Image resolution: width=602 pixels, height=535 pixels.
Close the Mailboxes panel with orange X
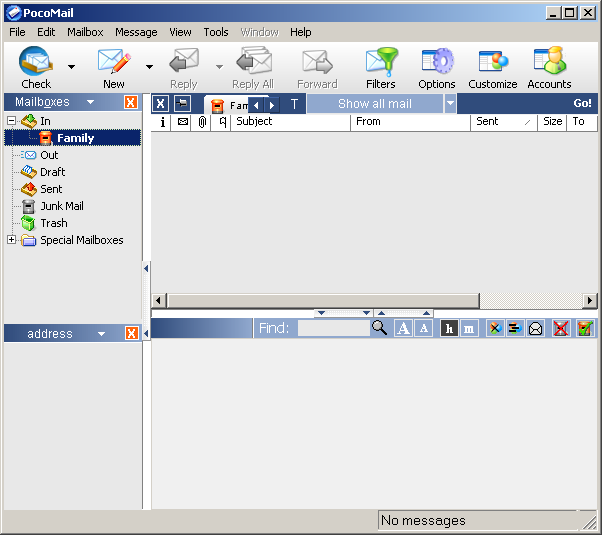[131, 103]
